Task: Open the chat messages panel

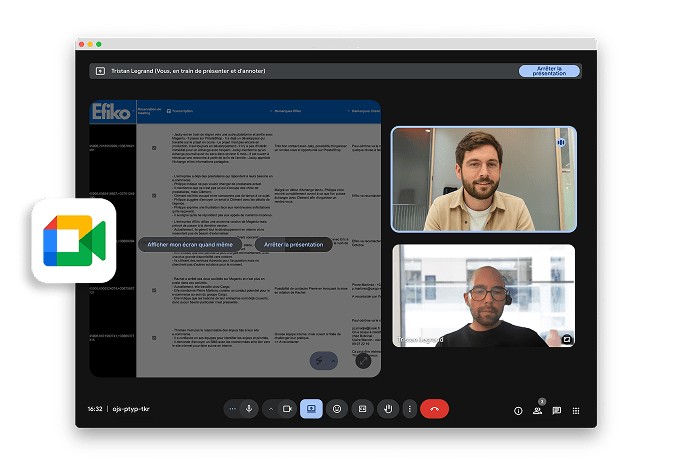Action: [556, 410]
